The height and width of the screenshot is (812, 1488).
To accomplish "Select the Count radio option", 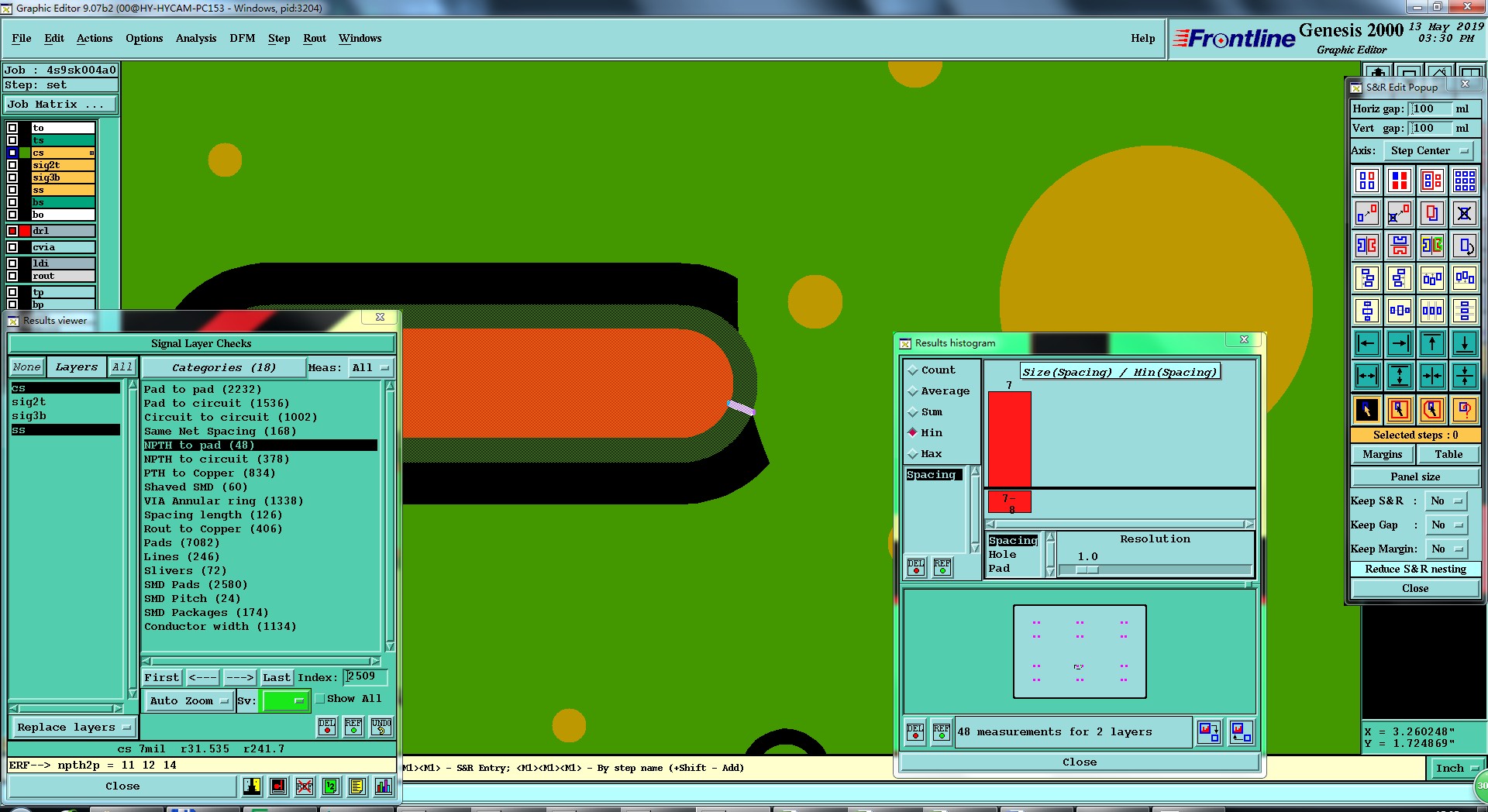I will coord(913,370).
